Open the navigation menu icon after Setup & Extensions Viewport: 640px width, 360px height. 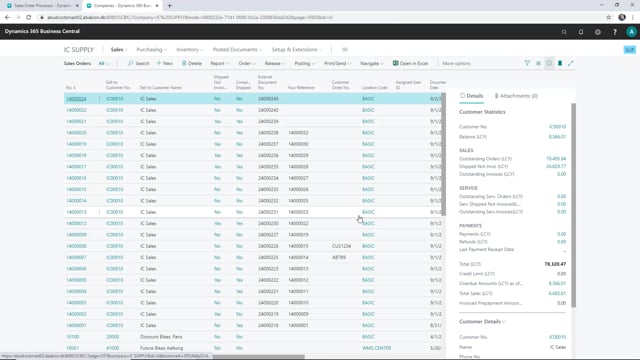[x=345, y=49]
